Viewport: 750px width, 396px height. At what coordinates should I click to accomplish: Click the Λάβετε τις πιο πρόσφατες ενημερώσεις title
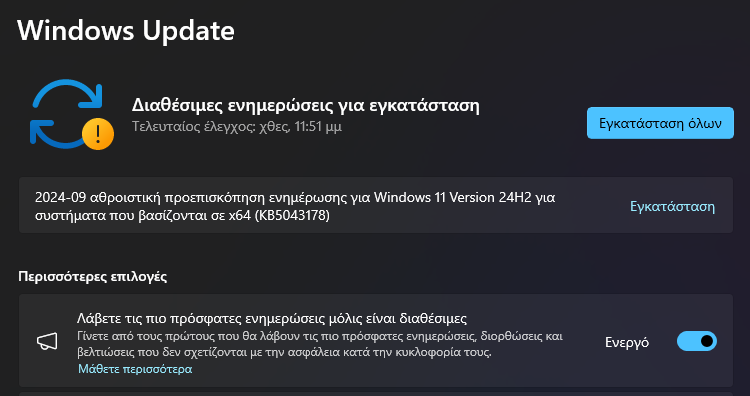point(272,319)
